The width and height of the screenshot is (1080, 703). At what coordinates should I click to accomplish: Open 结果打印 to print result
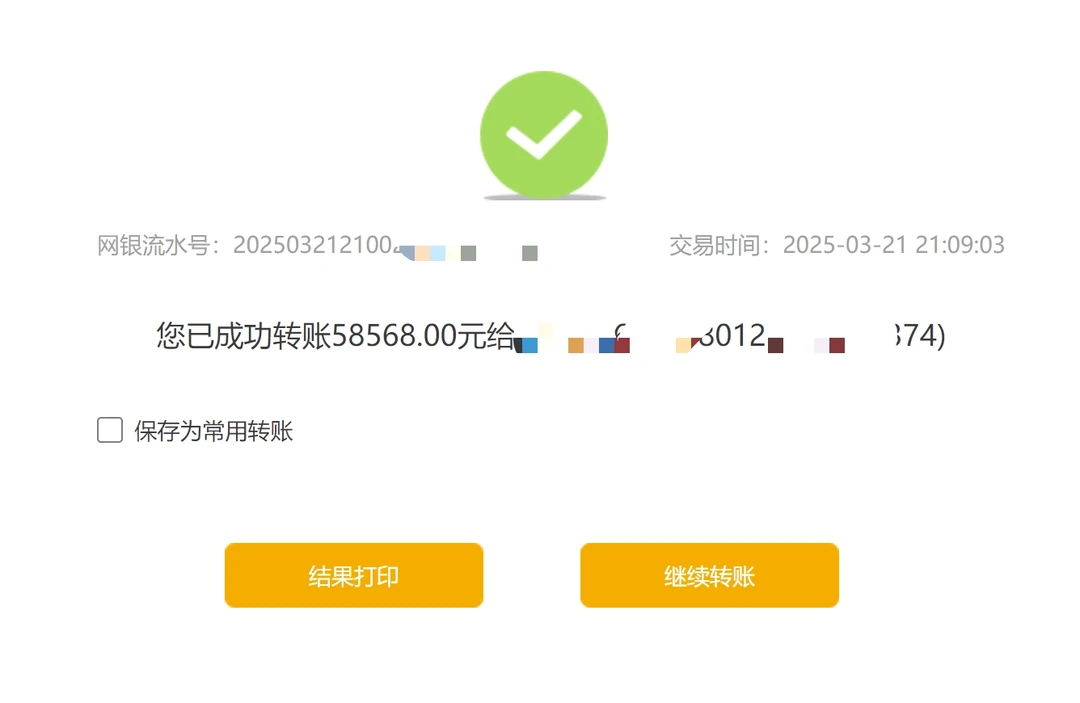[353, 575]
